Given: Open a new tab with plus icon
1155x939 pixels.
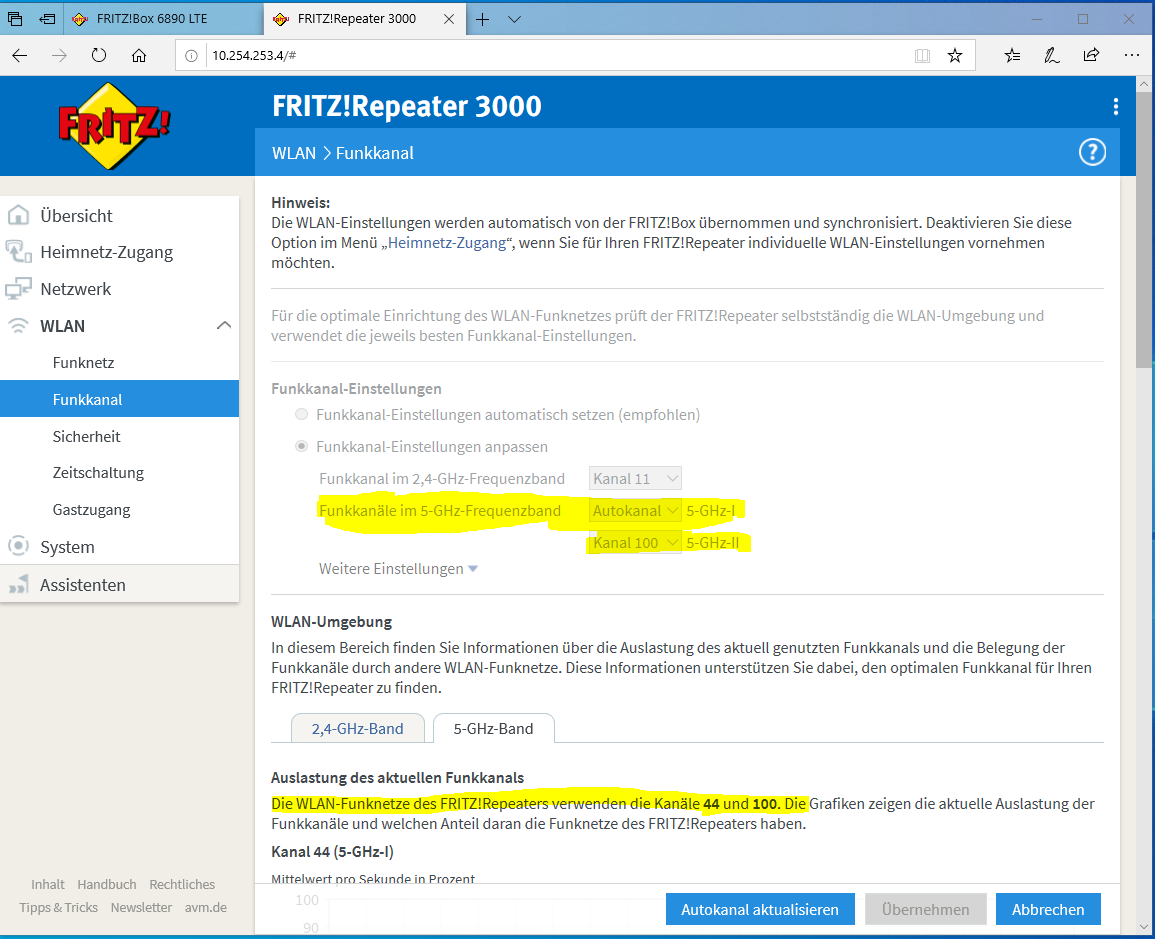Looking at the screenshot, I should tap(482, 19).
